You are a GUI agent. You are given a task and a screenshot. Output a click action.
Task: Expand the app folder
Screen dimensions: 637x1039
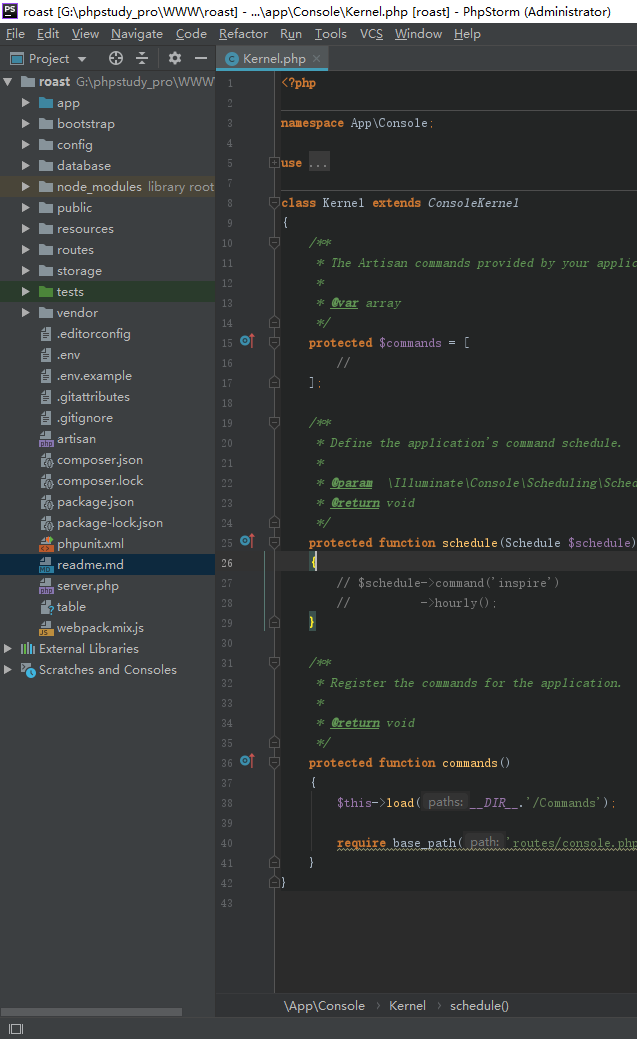24,102
